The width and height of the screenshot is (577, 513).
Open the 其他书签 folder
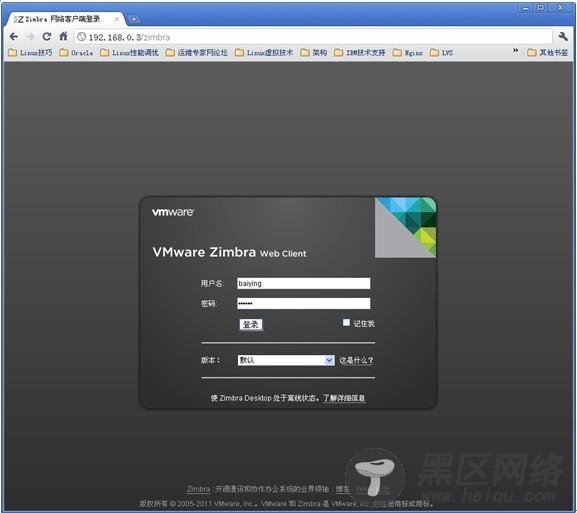tap(548, 53)
